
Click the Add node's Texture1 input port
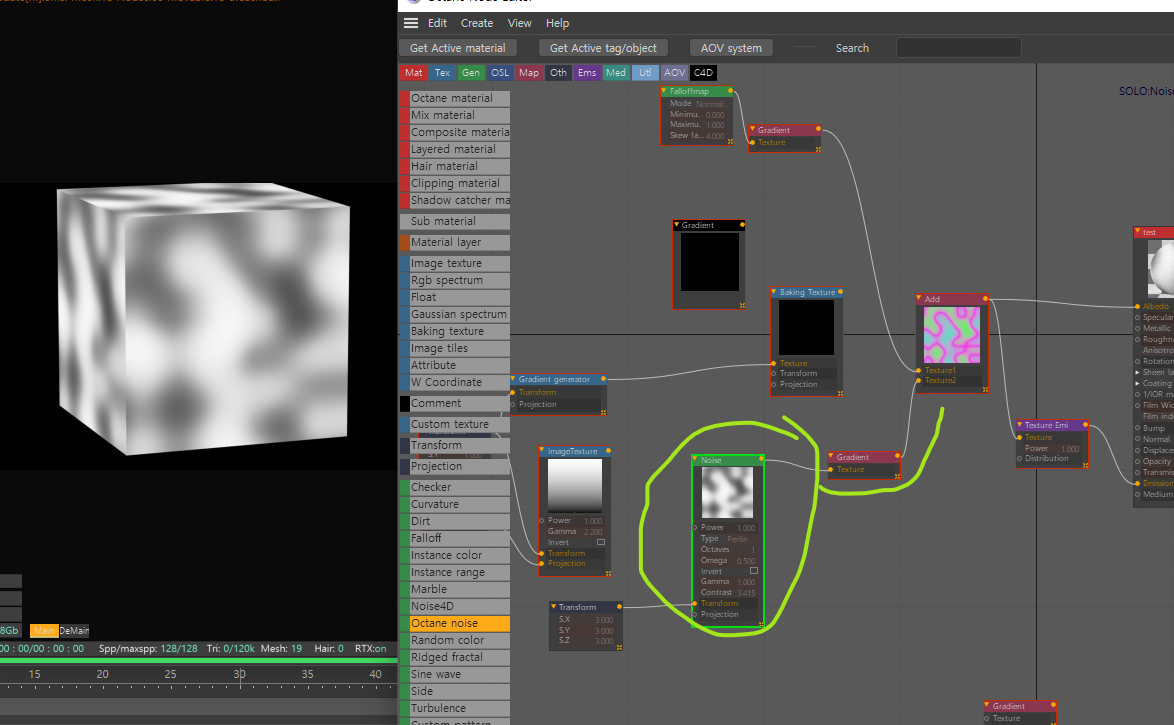pyautogui.click(x=919, y=370)
